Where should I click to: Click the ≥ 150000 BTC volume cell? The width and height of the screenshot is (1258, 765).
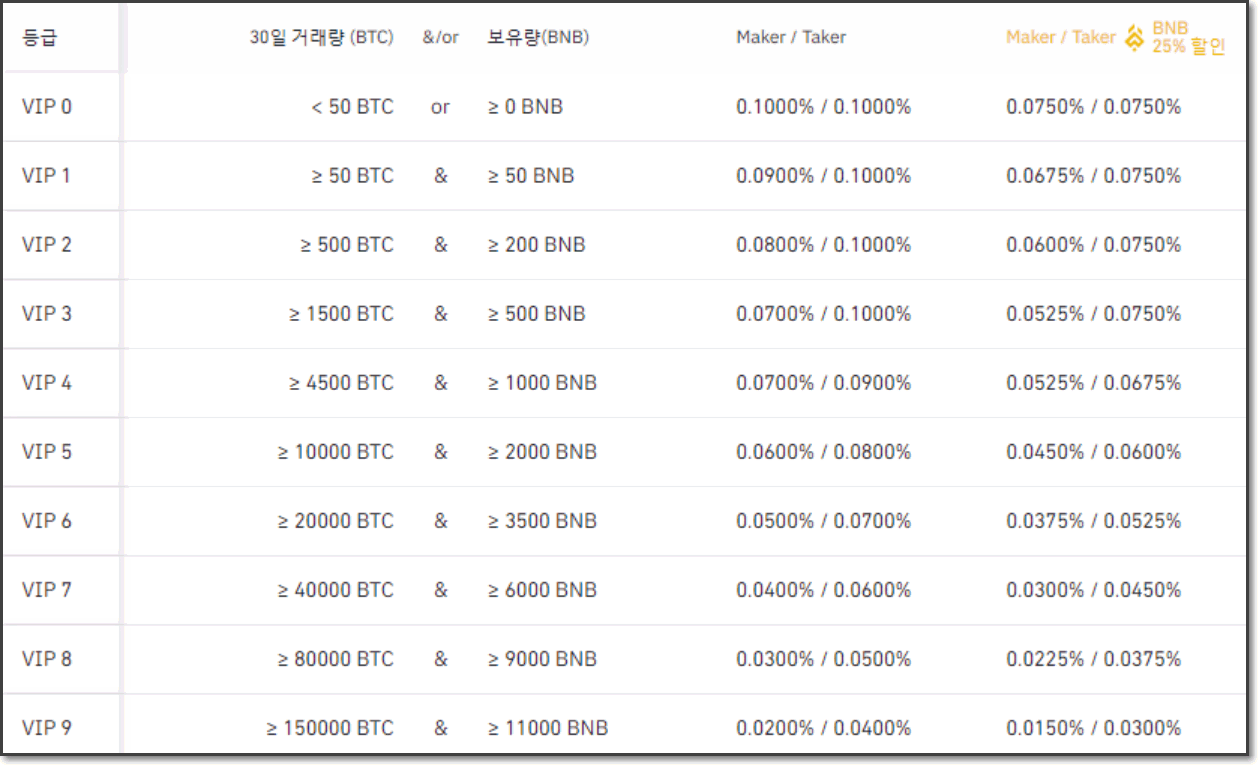(x=330, y=728)
